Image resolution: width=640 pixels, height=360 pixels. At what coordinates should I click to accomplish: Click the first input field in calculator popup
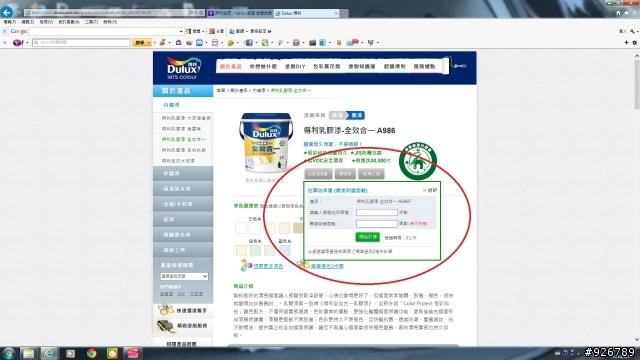pos(376,212)
